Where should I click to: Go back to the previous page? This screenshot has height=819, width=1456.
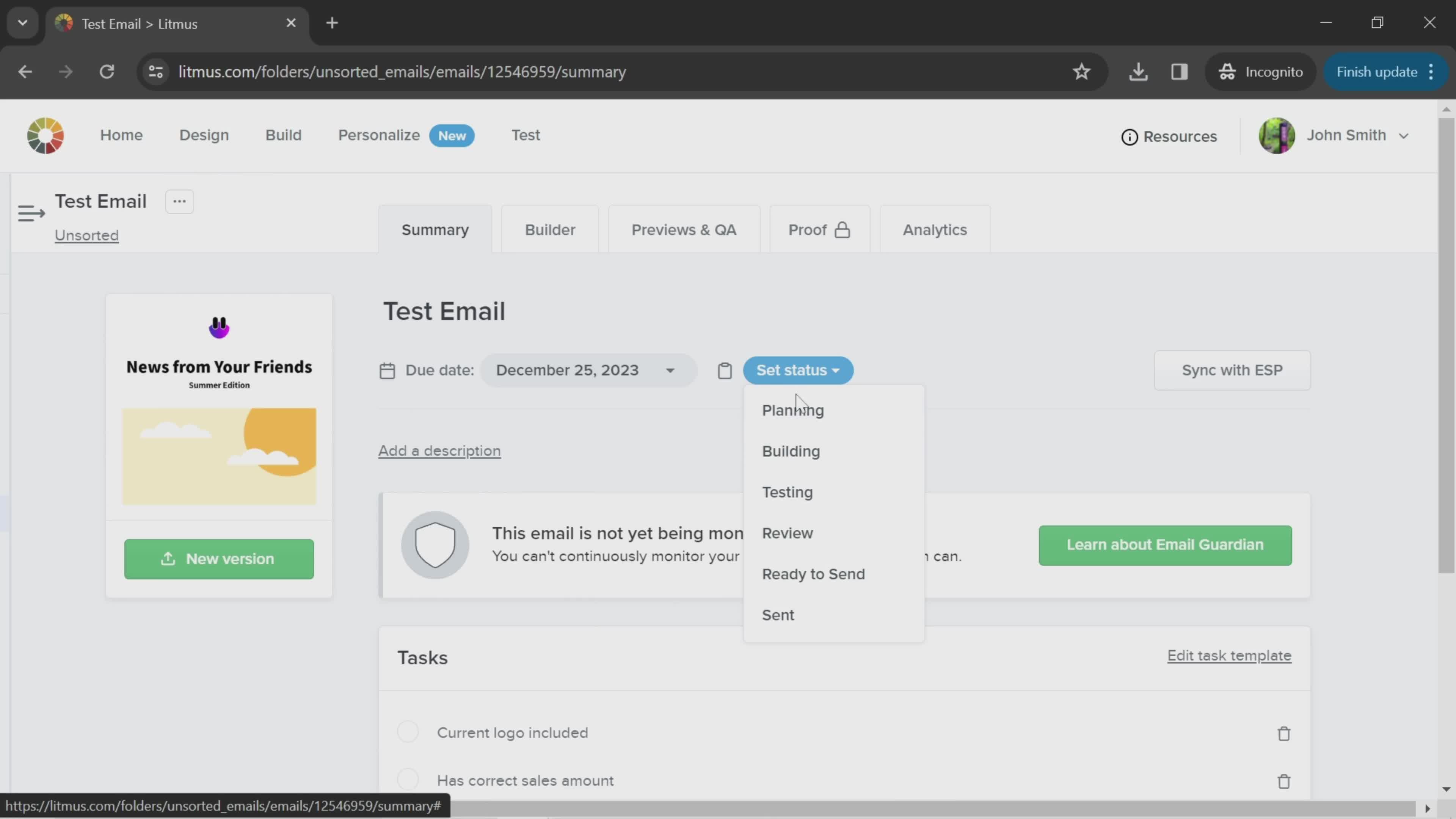pos(25,72)
